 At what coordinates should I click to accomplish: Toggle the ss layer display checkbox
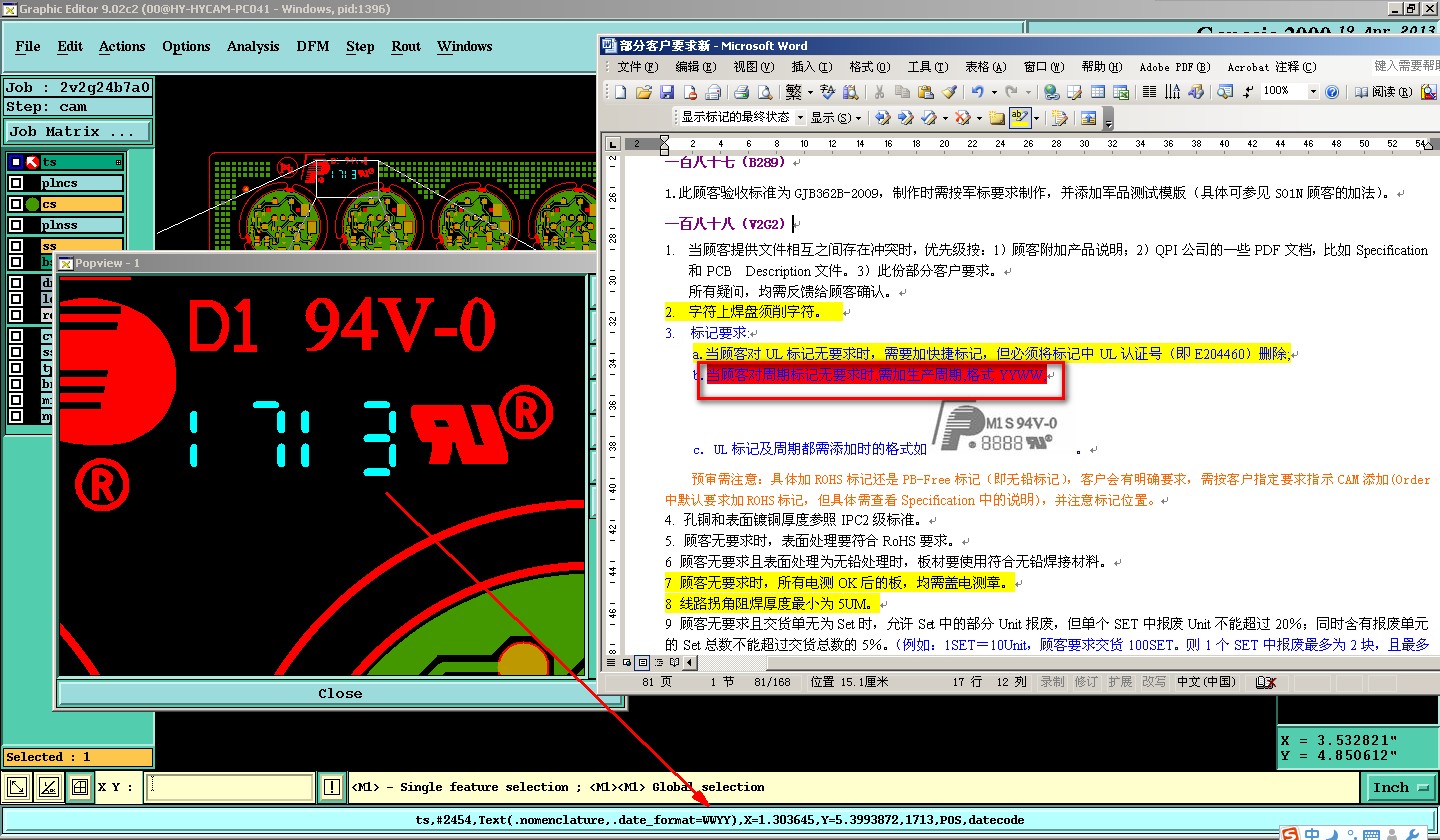(x=16, y=245)
